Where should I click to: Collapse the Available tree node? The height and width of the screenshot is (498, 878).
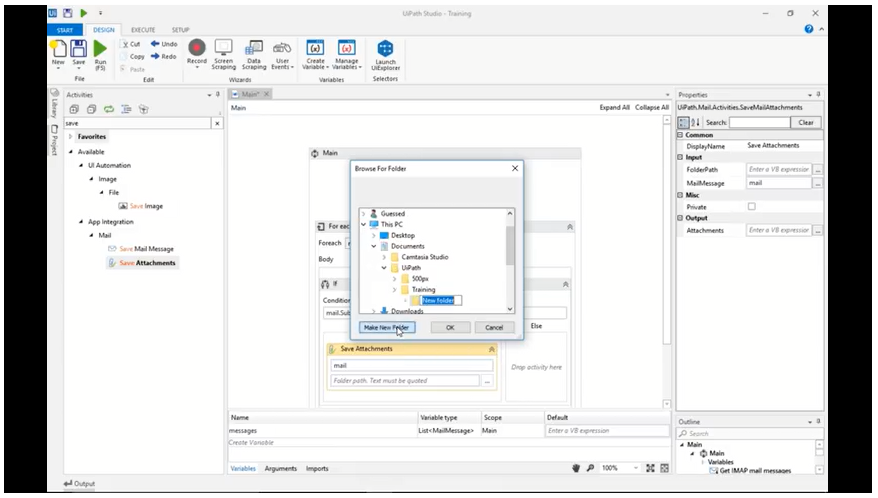pos(71,152)
